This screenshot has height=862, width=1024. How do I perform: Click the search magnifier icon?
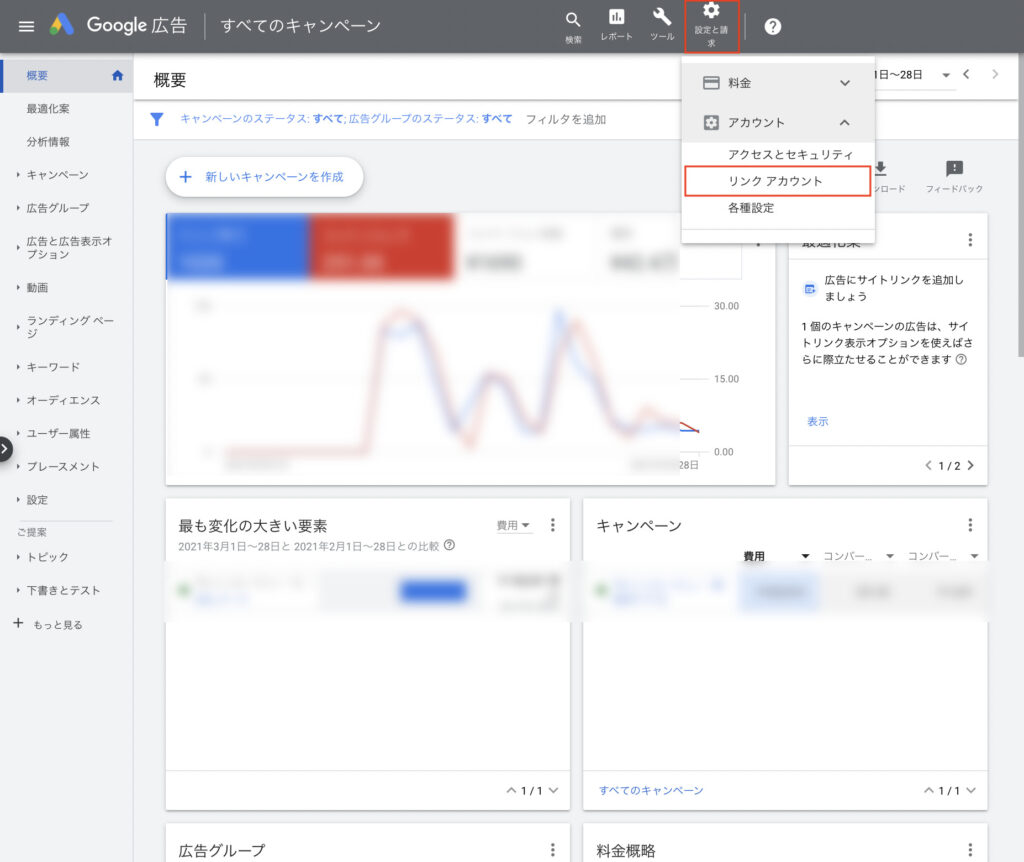[573, 20]
